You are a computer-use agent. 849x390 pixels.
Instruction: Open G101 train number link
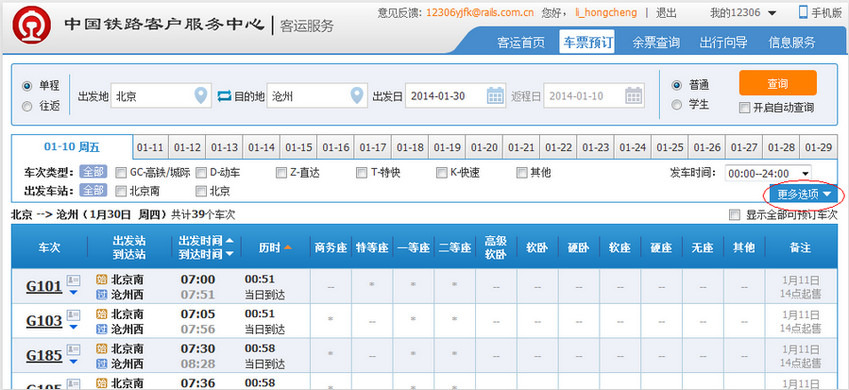point(44,287)
